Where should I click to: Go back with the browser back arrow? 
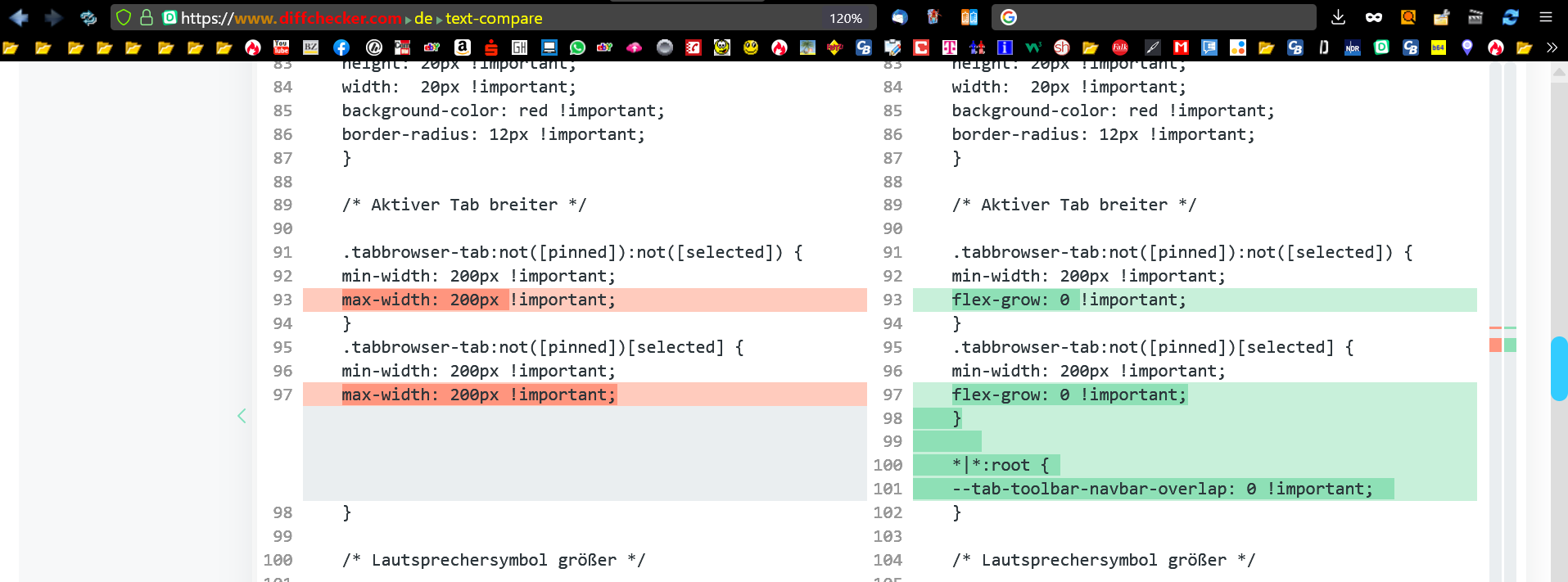(x=19, y=17)
